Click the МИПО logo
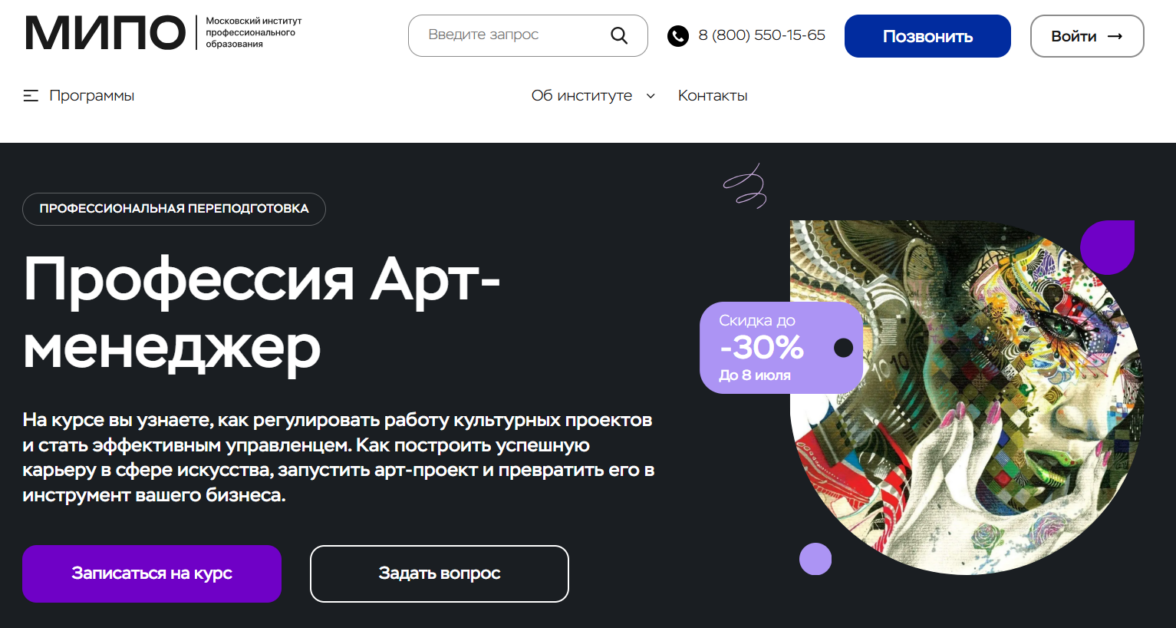The image size is (1176, 628). coord(104,33)
